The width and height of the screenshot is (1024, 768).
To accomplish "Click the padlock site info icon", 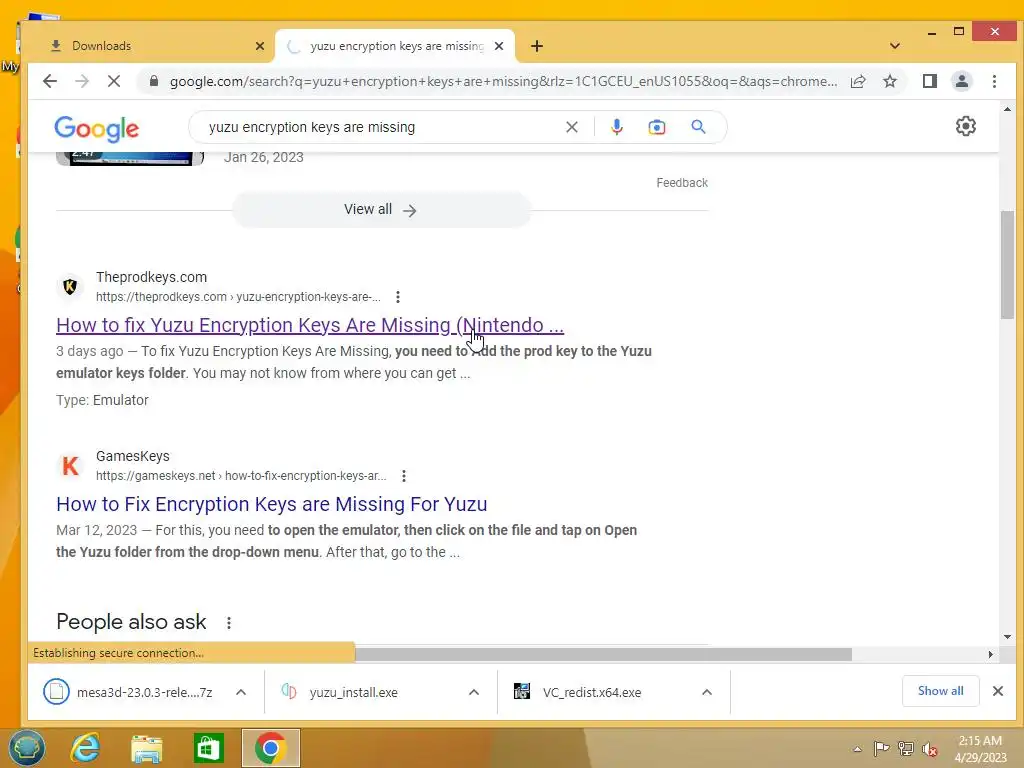I will pos(153,81).
